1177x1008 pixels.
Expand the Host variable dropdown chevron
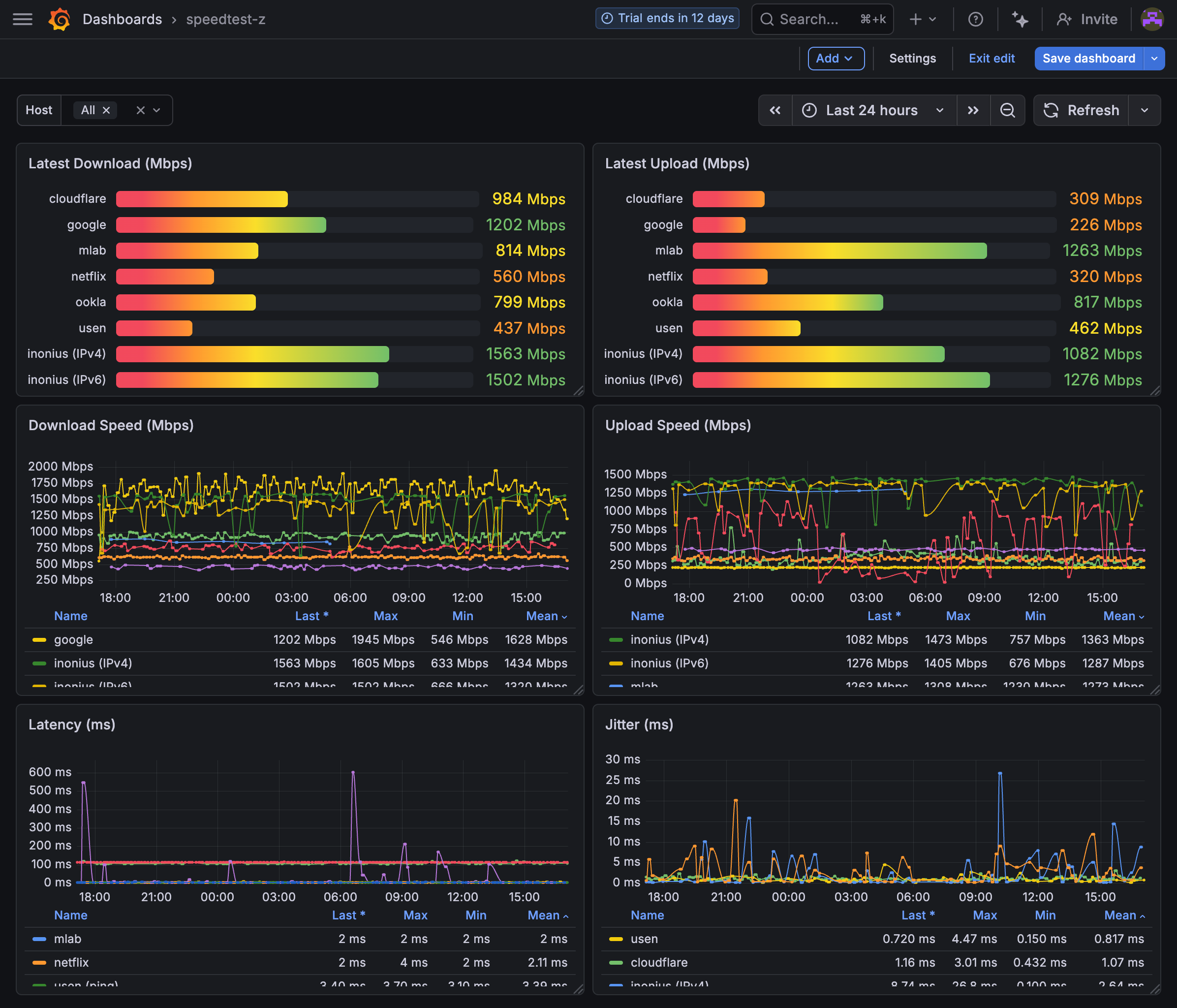tap(157, 110)
